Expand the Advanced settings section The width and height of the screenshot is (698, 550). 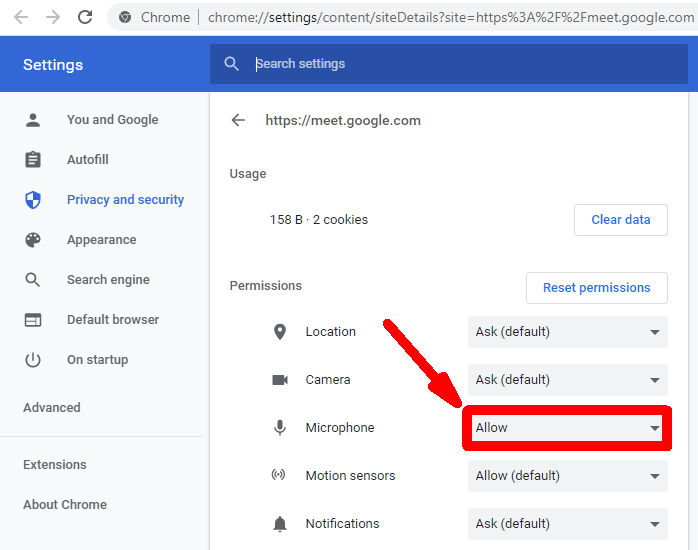pyautogui.click(x=52, y=408)
